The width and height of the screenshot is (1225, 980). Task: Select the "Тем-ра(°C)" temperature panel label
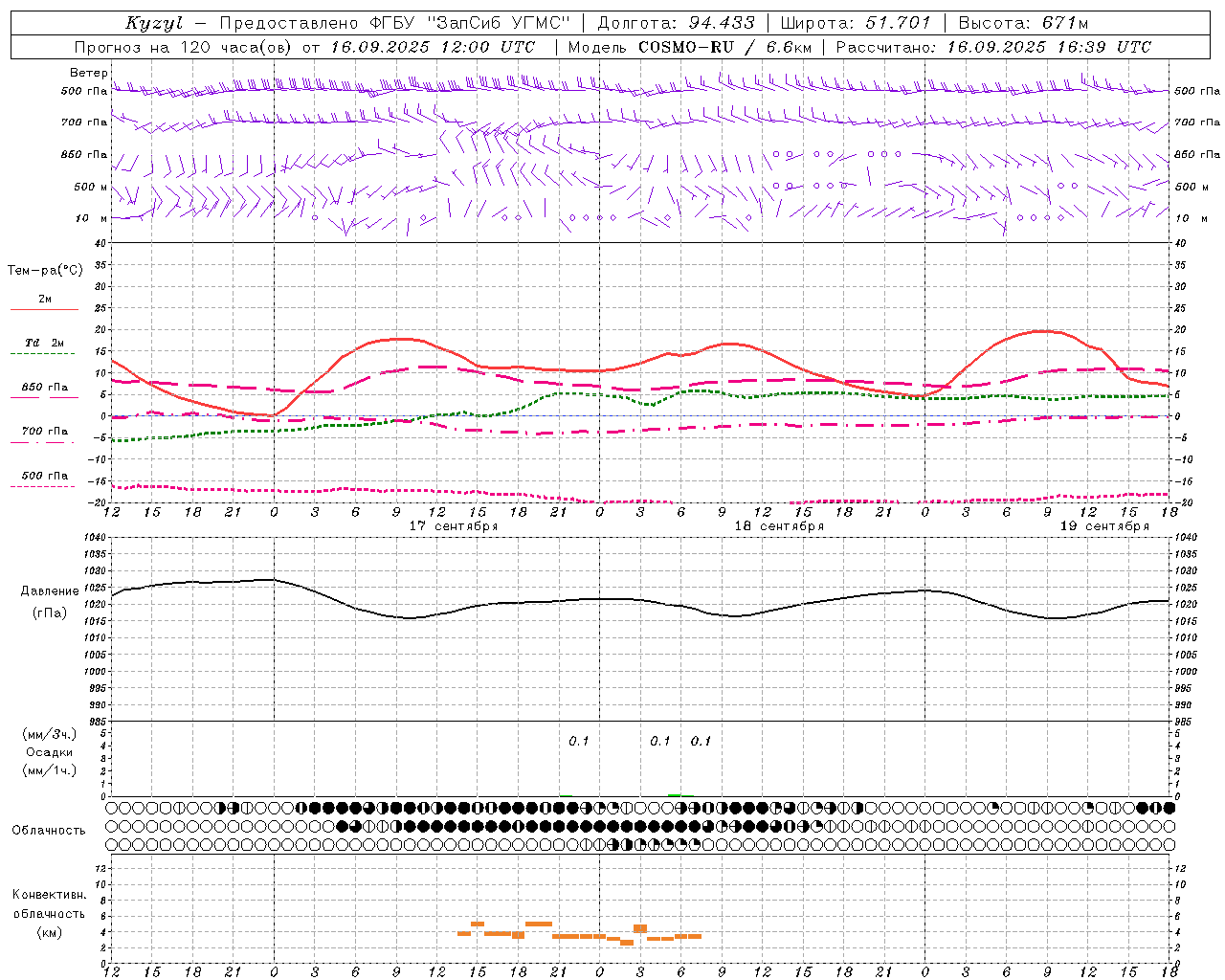45,271
